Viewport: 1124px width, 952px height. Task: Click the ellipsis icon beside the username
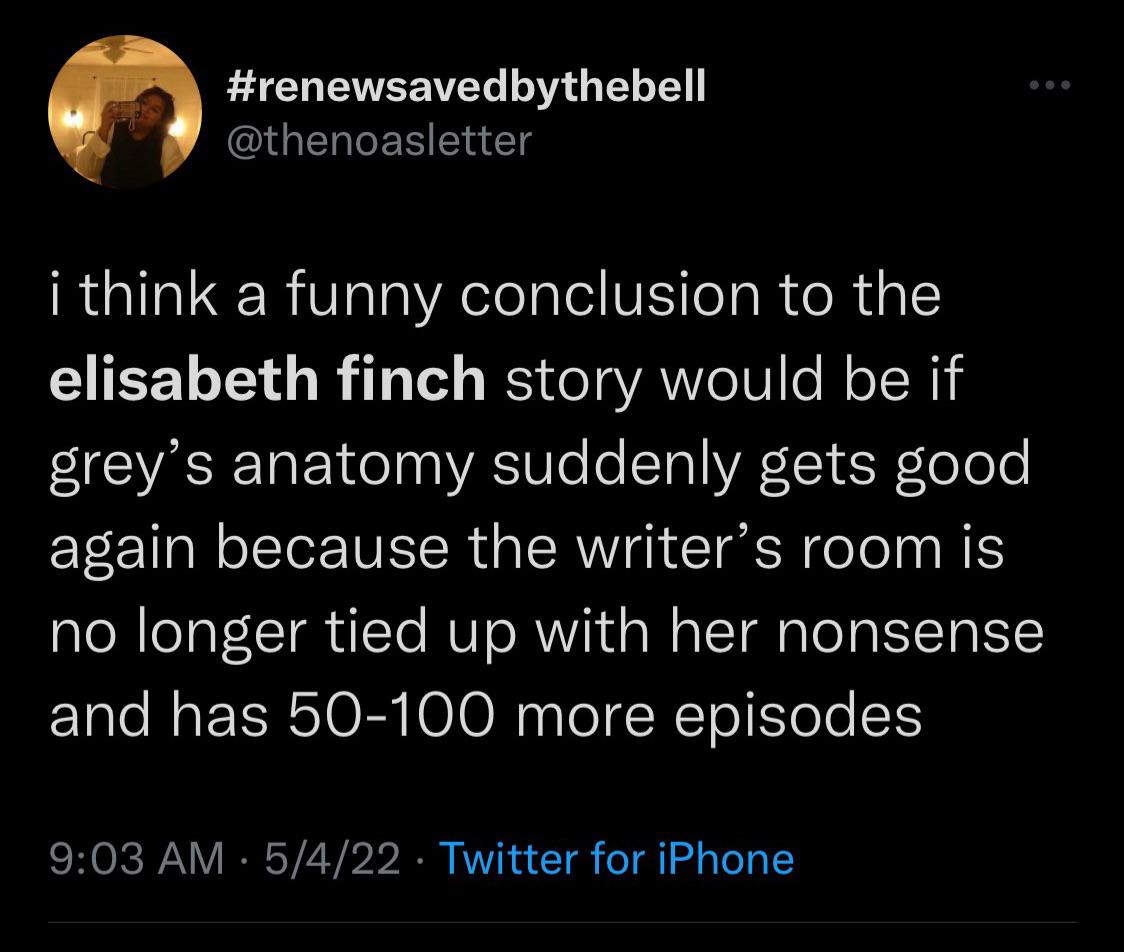1051,85
